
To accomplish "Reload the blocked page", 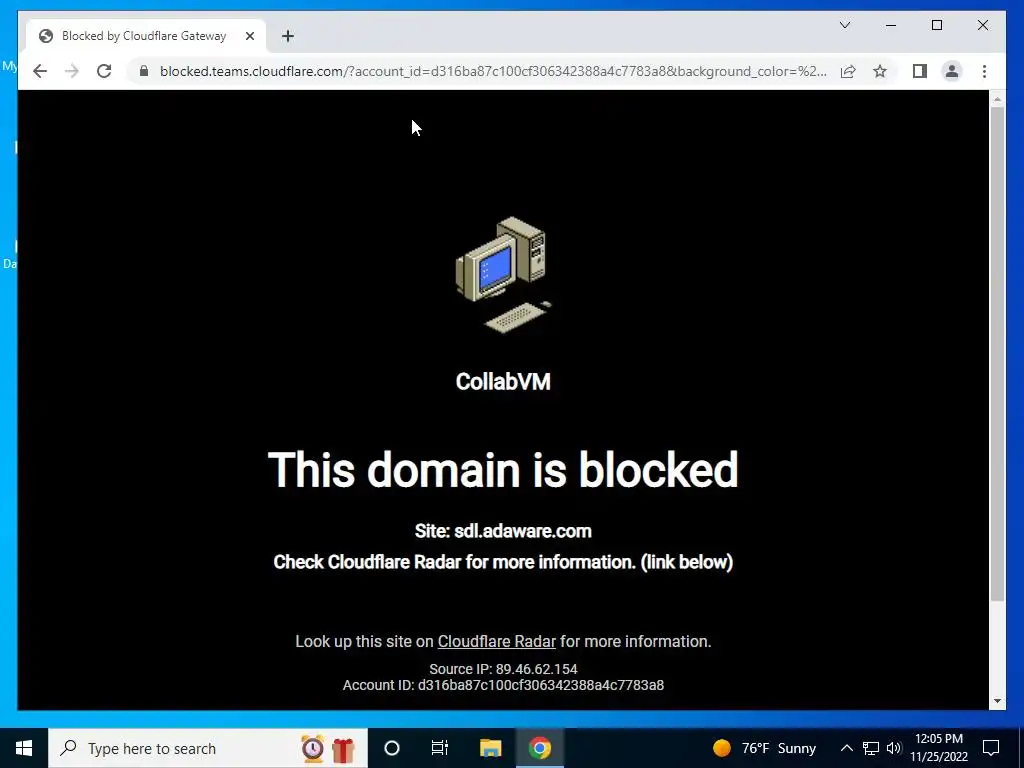I will tap(104, 71).
